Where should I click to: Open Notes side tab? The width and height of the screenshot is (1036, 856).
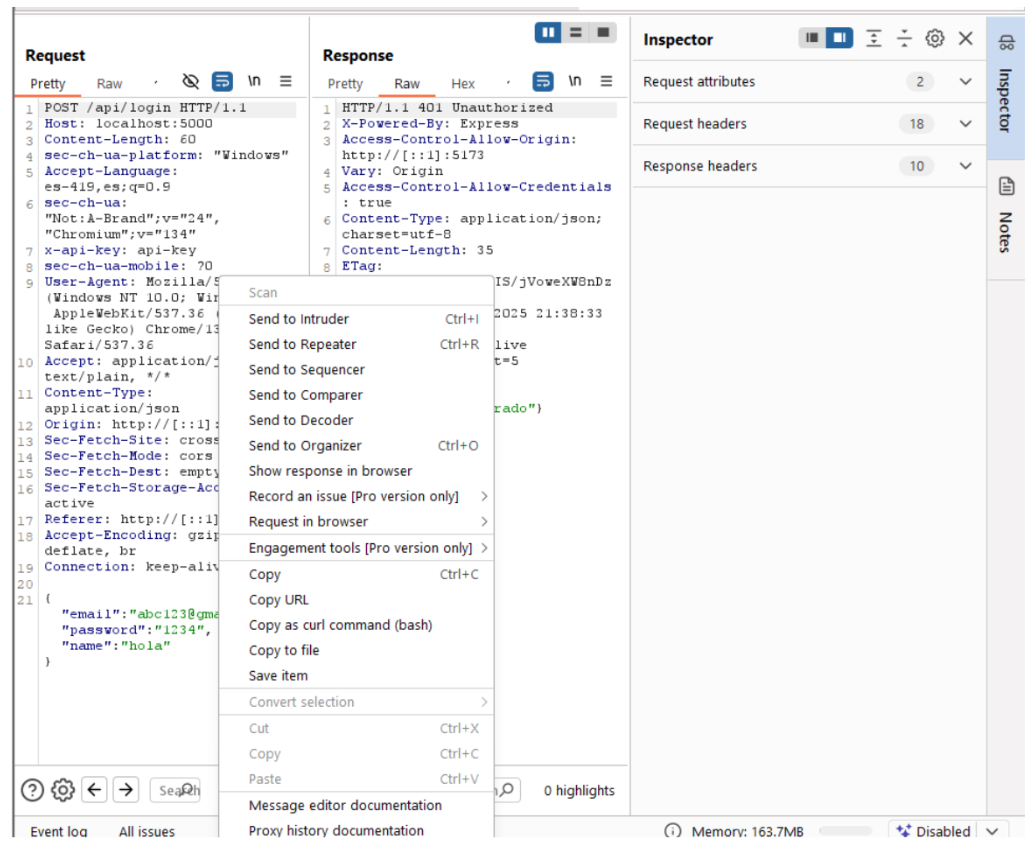click(1006, 218)
